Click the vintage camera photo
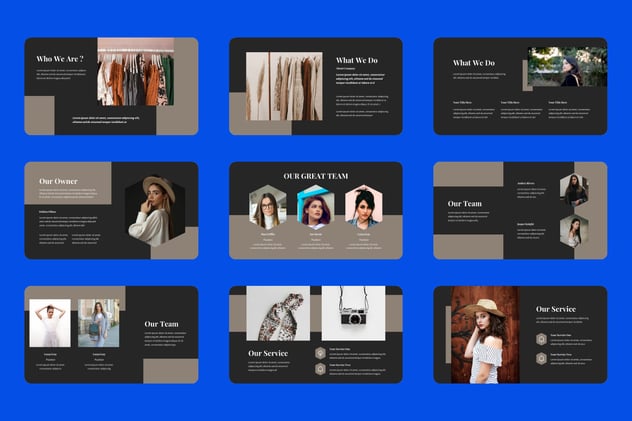Viewport: 632px width, 421px height. pos(353,313)
